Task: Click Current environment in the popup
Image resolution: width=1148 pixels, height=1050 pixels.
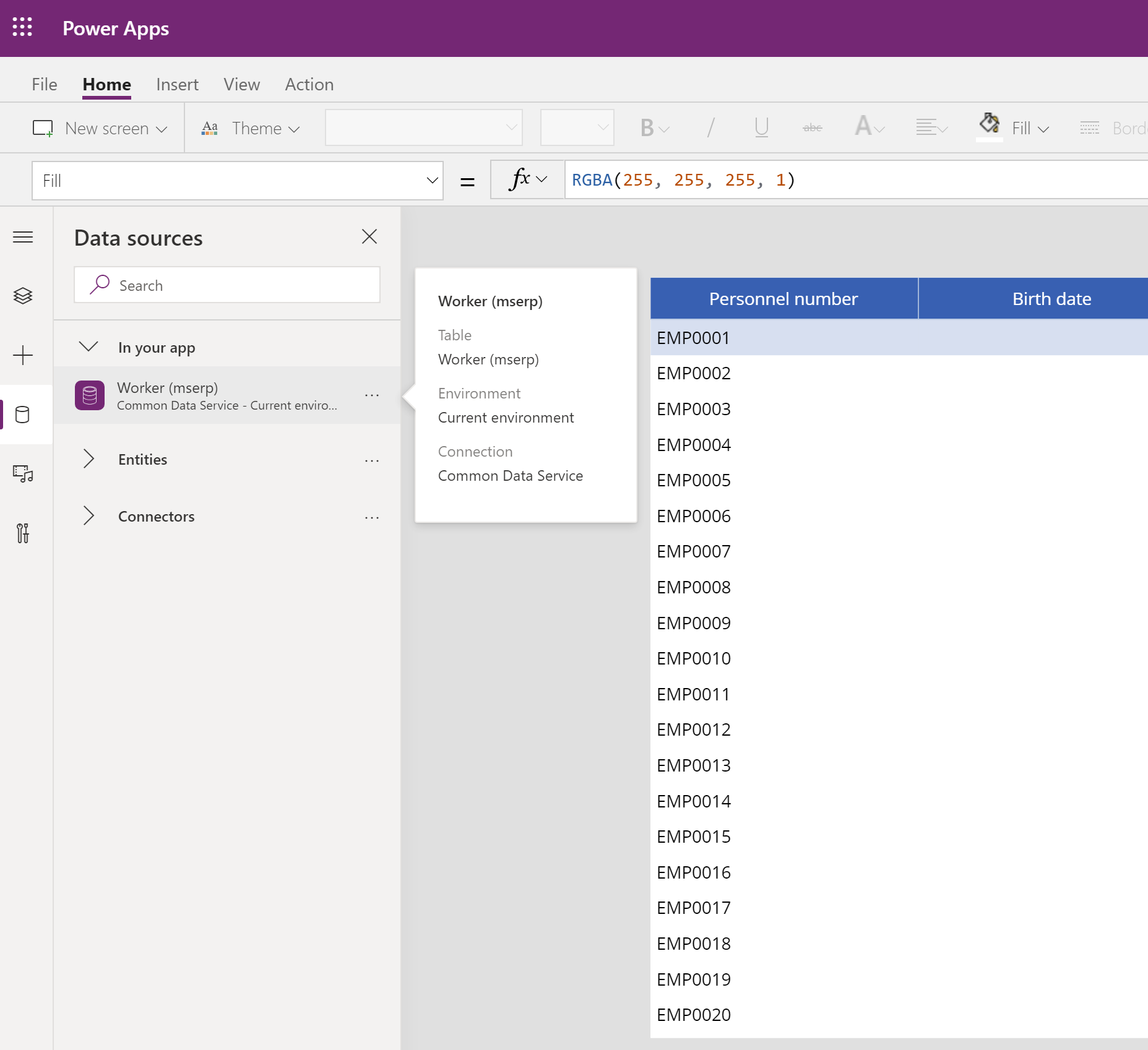Action: [x=506, y=418]
